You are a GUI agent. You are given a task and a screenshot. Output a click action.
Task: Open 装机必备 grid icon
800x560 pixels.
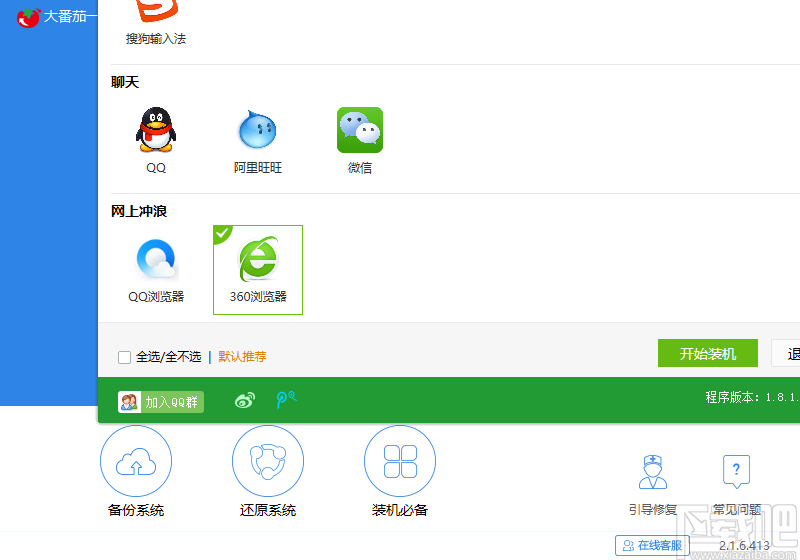pyautogui.click(x=400, y=461)
